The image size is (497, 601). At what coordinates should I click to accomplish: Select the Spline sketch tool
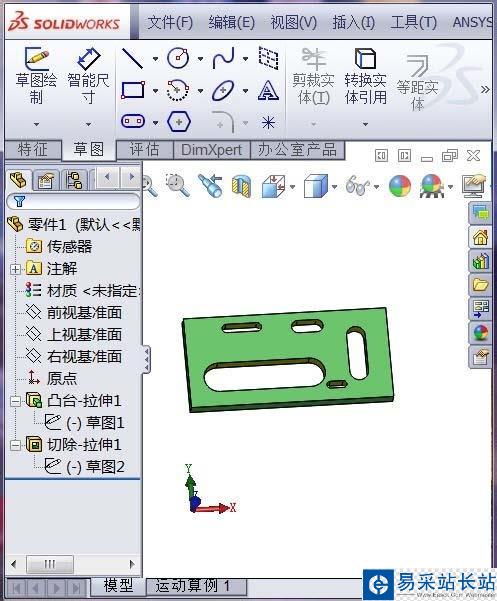[223, 58]
